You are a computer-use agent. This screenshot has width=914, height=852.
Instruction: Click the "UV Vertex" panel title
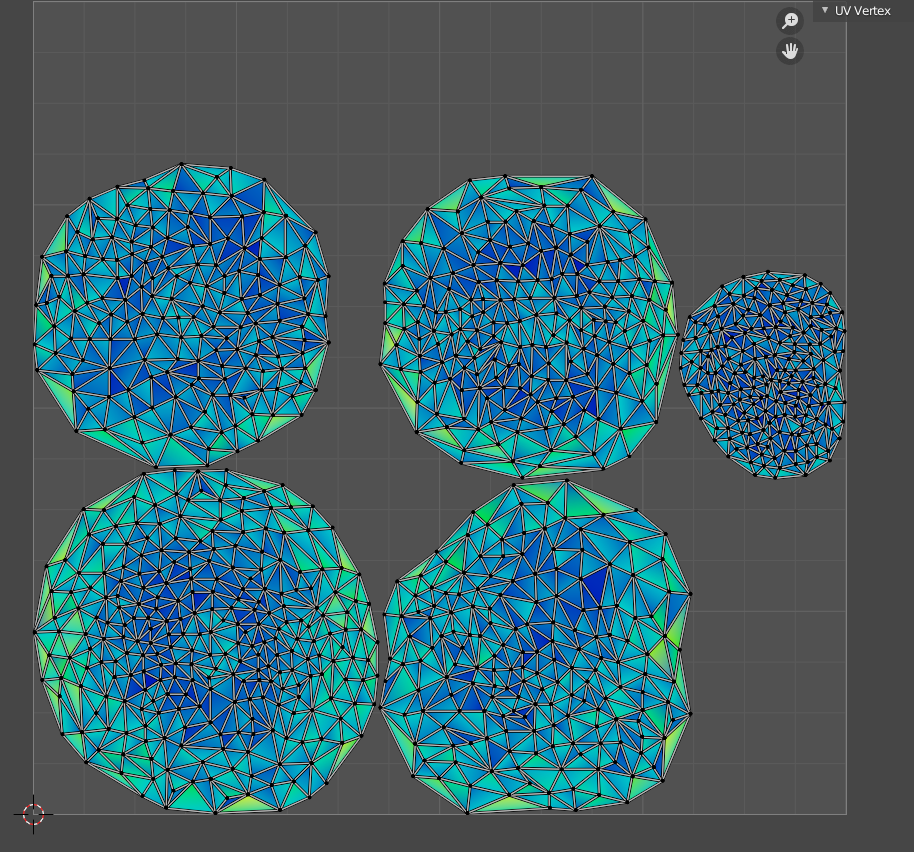tap(862, 10)
